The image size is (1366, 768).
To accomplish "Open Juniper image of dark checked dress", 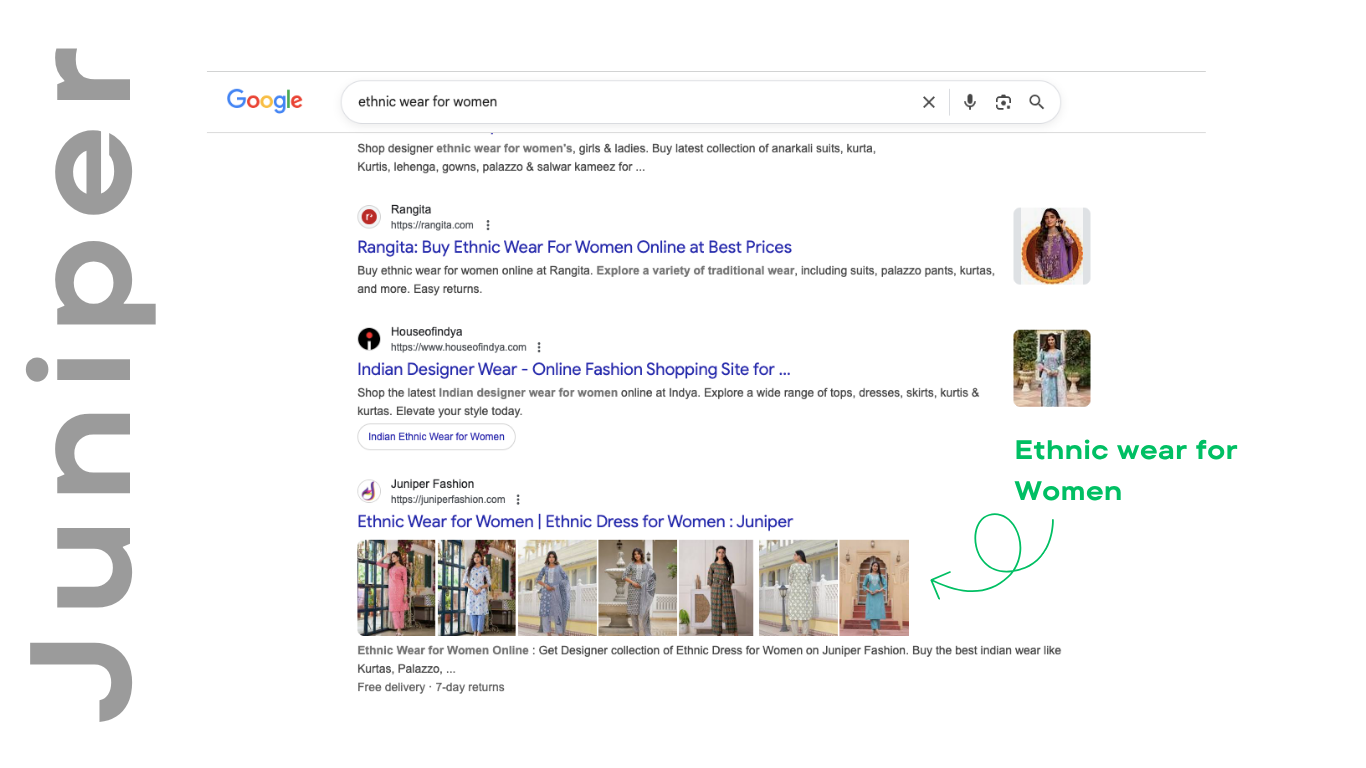I will pyautogui.click(x=718, y=588).
